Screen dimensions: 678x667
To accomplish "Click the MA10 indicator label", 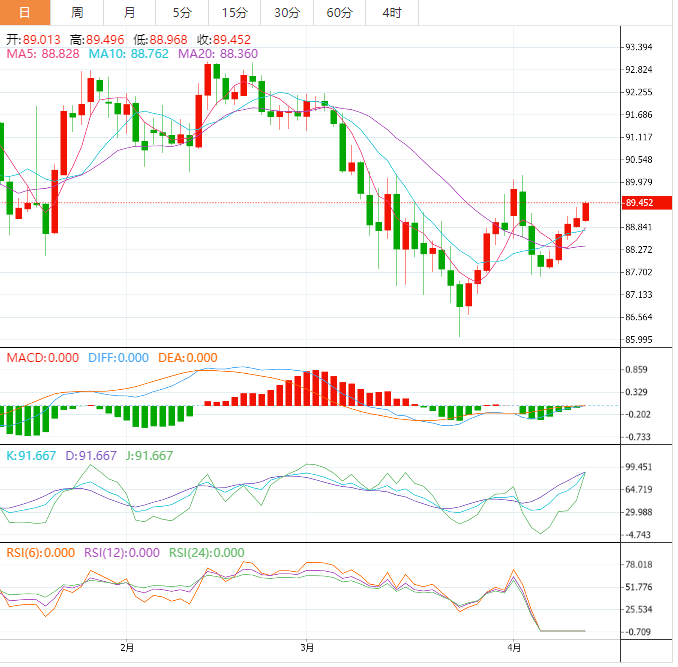I will pyautogui.click(x=129, y=53).
